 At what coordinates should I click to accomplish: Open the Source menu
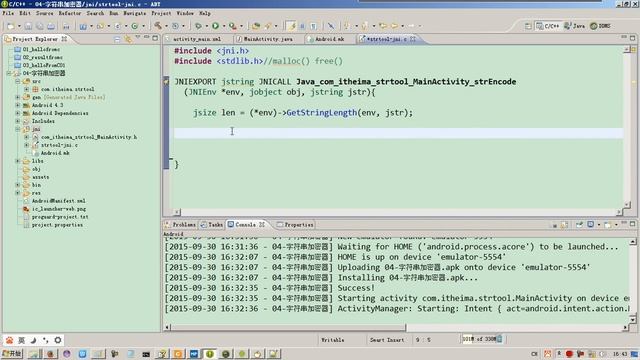point(44,13)
